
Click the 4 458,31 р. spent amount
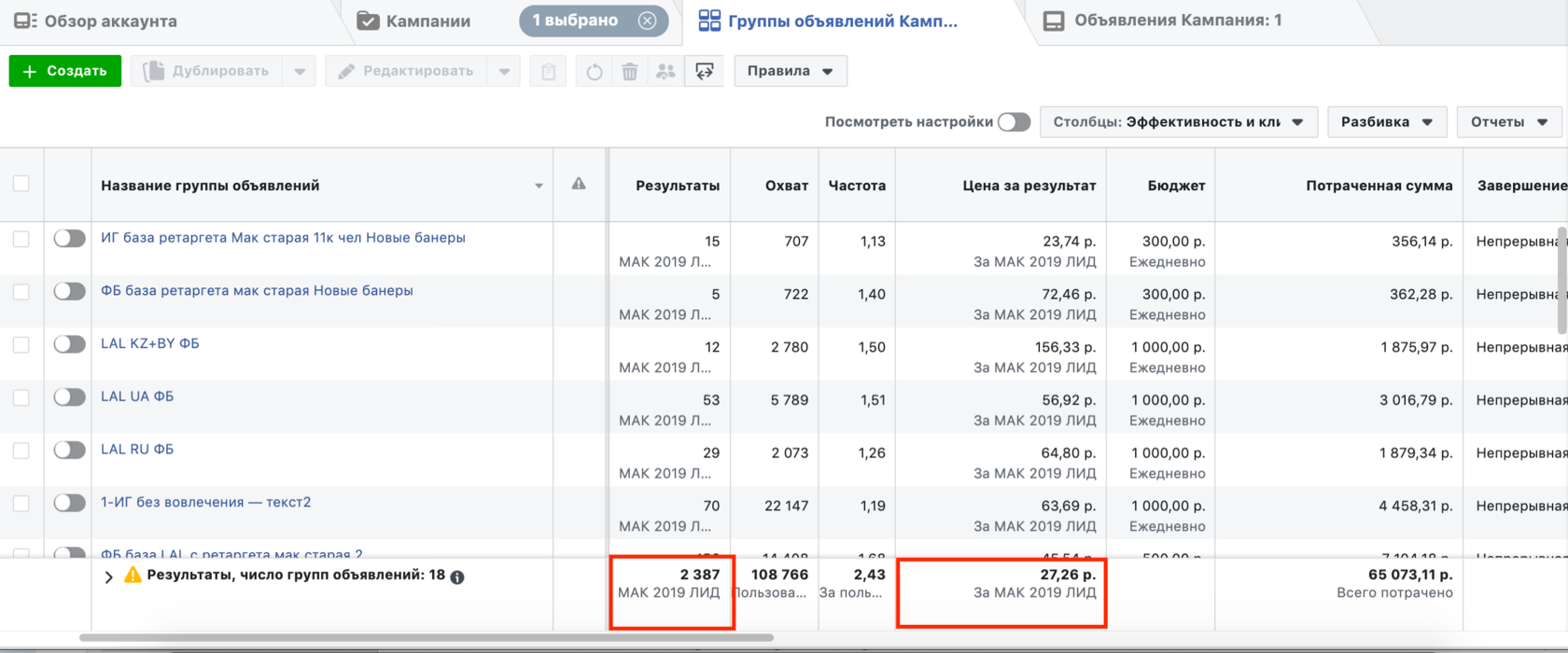[1416, 506]
